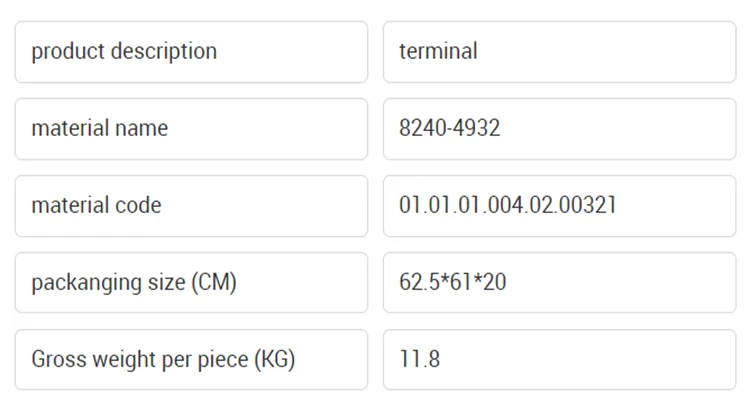Focus the 62.5*61*20 size field
750x400 pixels.
tap(559, 283)
